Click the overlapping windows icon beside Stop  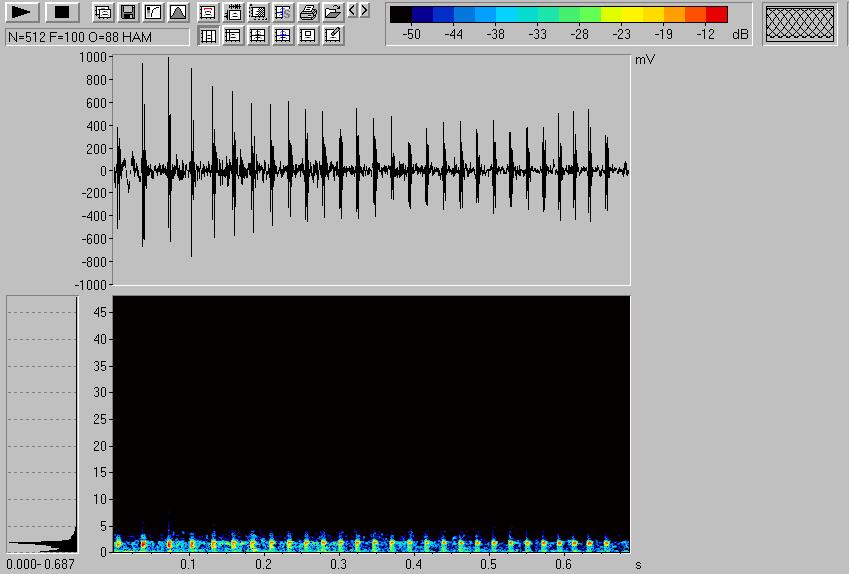coord(102,13)
